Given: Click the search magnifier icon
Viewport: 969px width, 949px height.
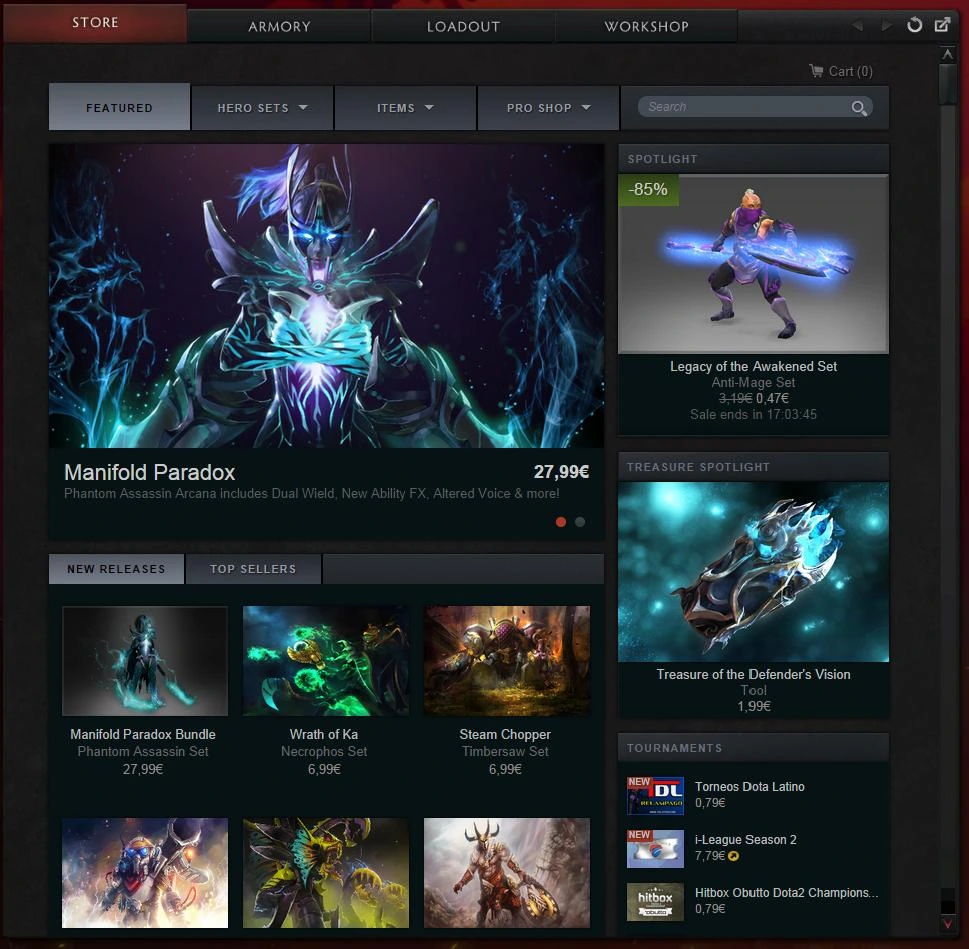Looking at the screenshot, I should click(858, 108).
